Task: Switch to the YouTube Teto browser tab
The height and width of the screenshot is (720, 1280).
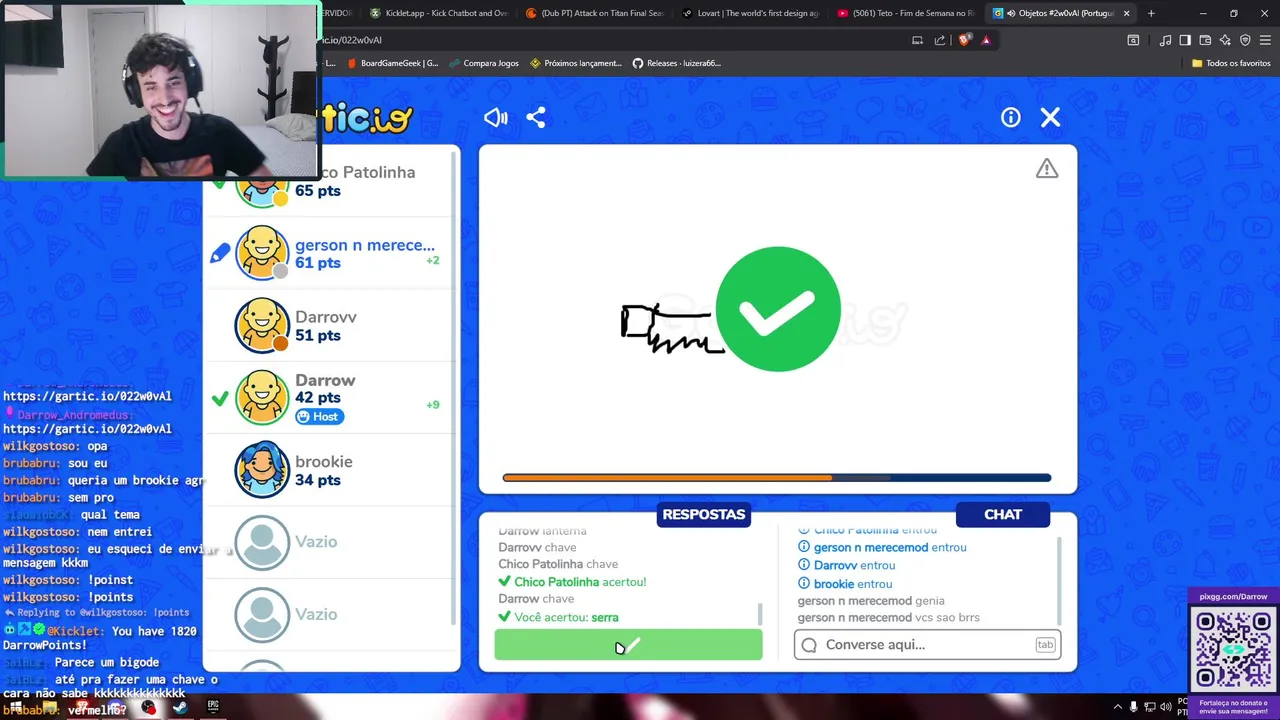Action: point(906,13)
